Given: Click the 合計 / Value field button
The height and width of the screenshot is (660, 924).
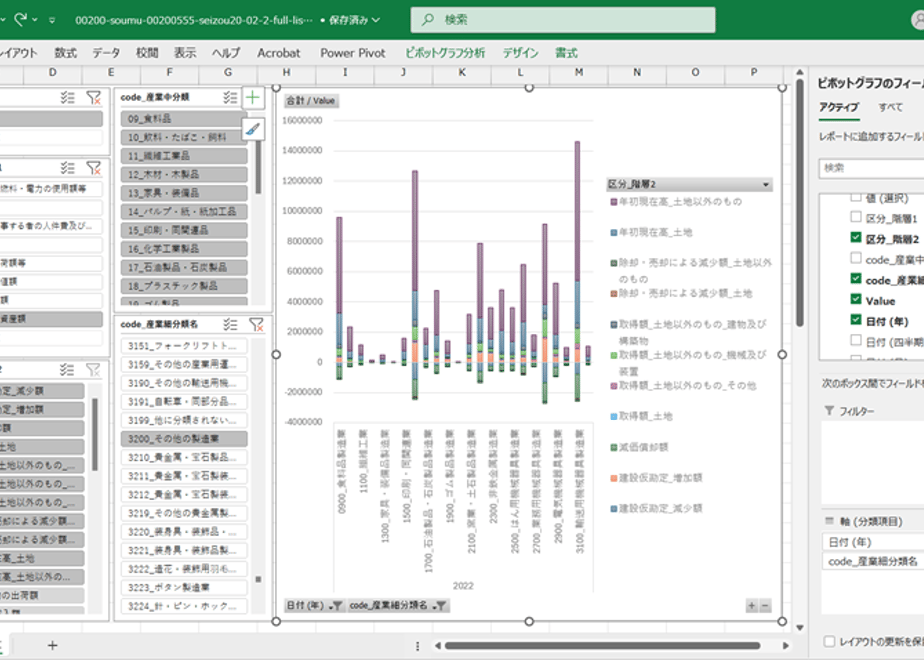Looking at the screenshot, I should [311, 101].
